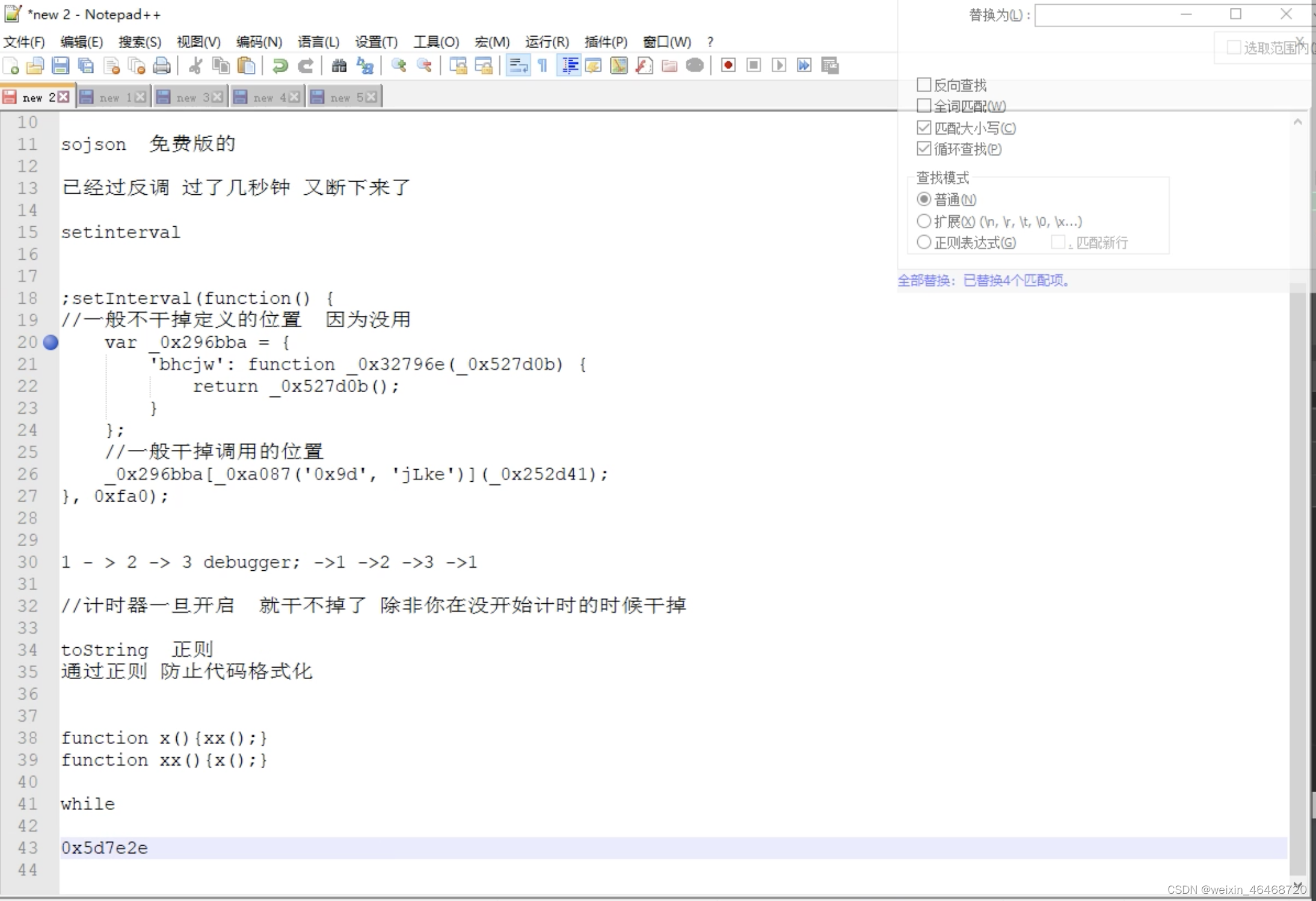
Task: Open the 搜索(S) menu
Action: click(x=140, y=42)
